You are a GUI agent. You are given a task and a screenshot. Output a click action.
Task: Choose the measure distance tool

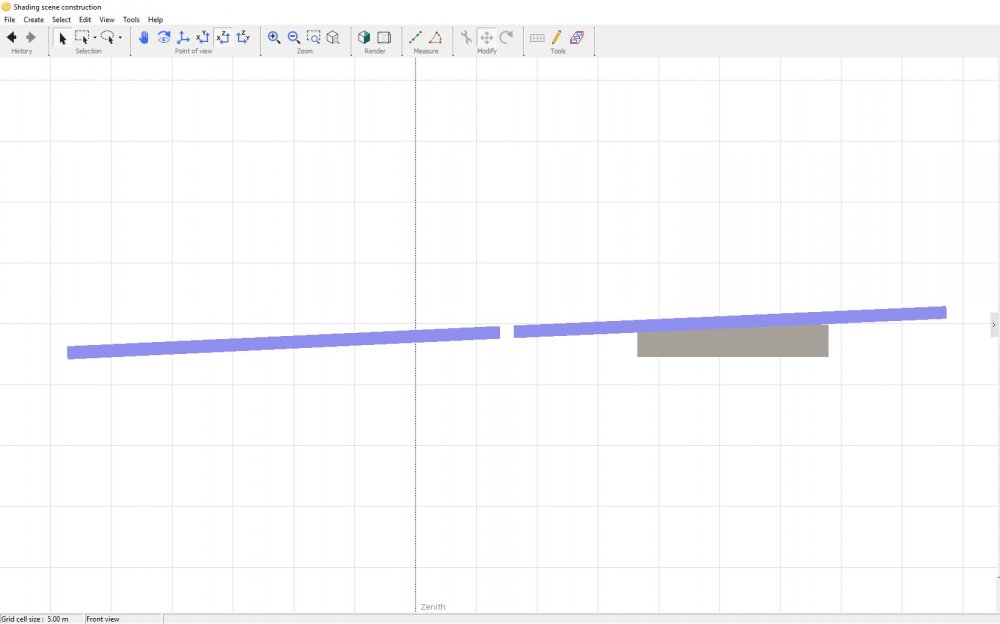coord(416,38)
